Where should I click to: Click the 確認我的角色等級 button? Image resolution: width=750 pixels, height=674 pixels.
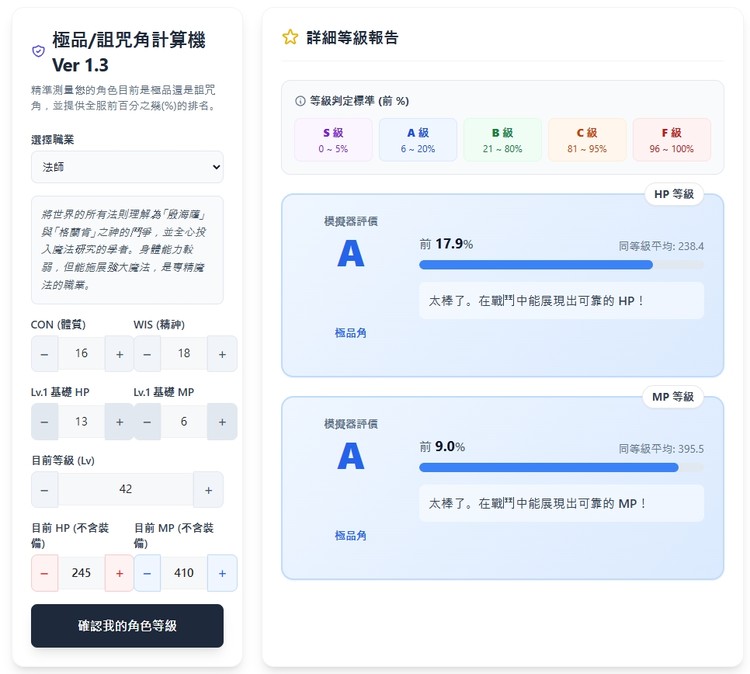[127, 626]
